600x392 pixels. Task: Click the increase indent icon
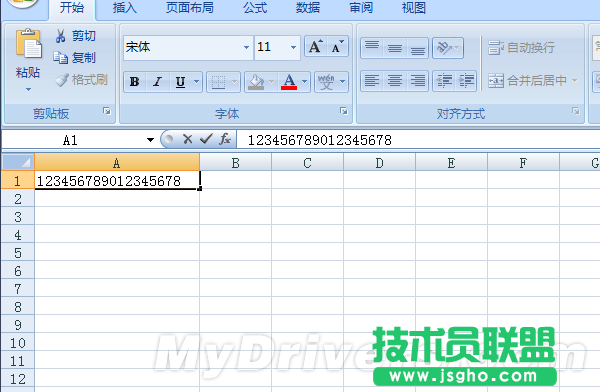click(466, 81)
